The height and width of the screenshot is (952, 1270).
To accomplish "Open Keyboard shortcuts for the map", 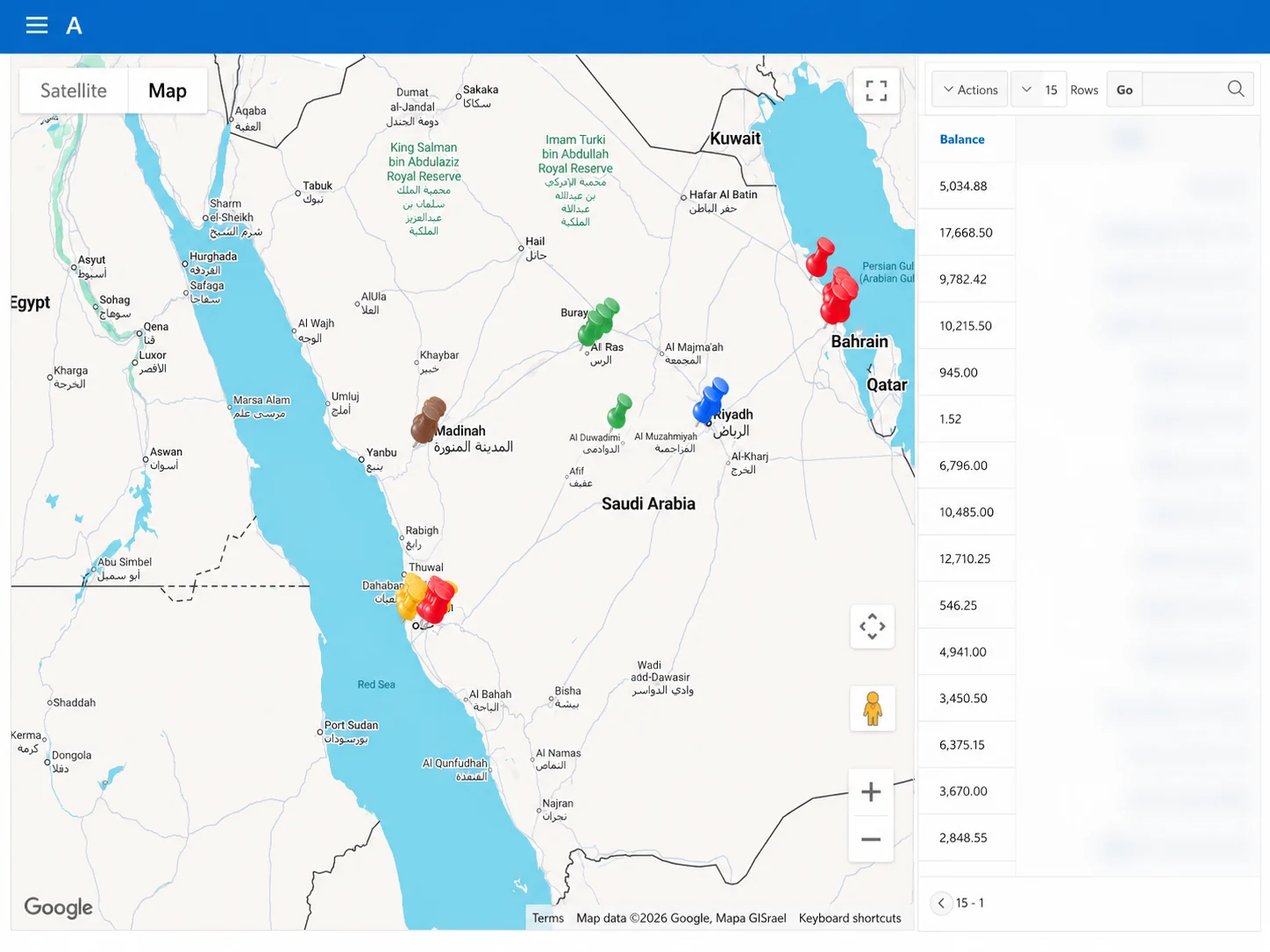I will [850, 918].
